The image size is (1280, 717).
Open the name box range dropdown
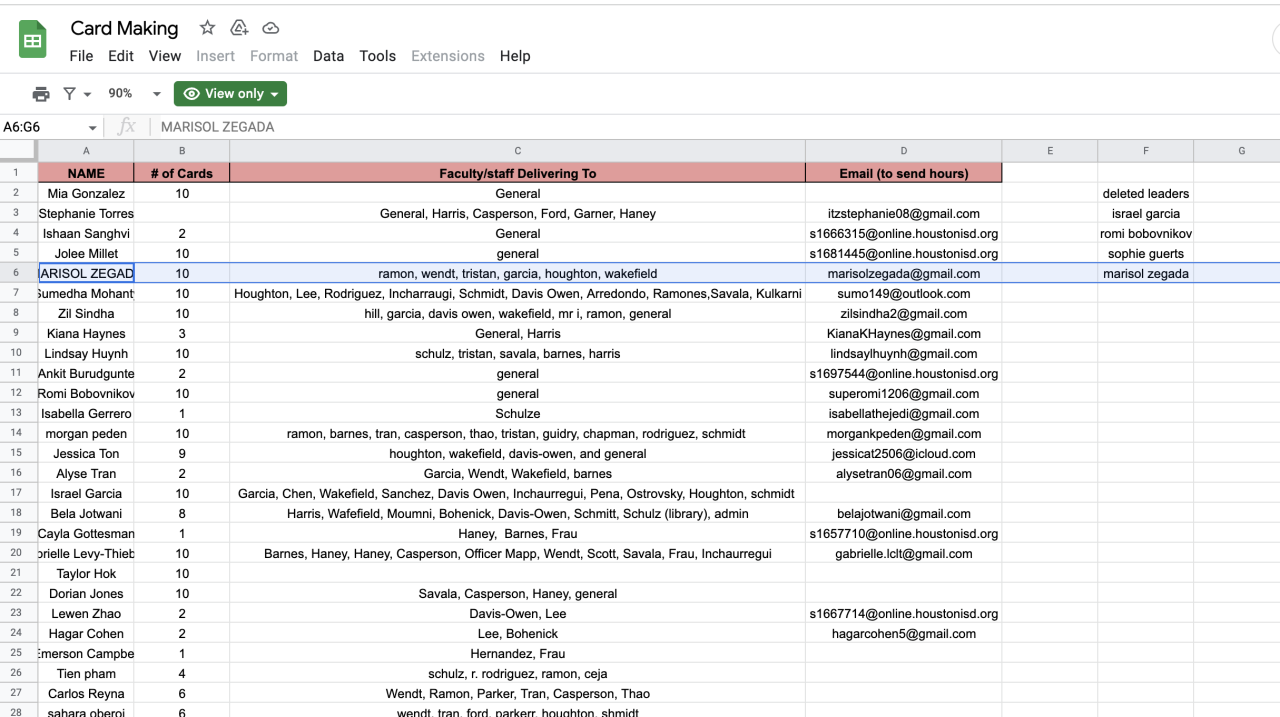pos(93,128)
